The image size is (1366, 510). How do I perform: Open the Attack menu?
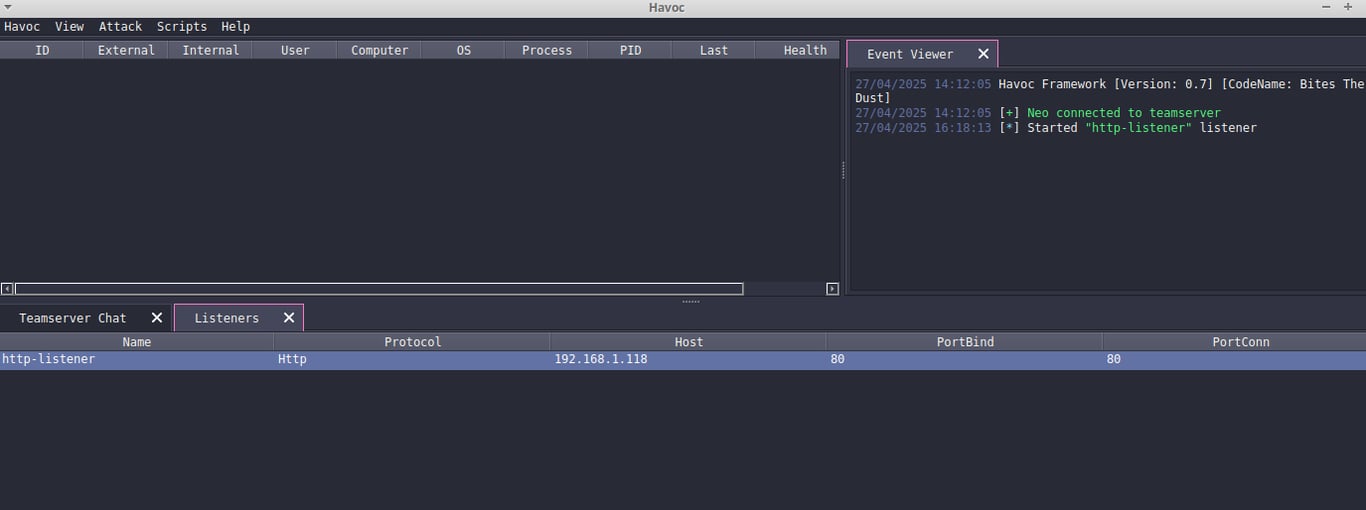(x=120, y=27)
